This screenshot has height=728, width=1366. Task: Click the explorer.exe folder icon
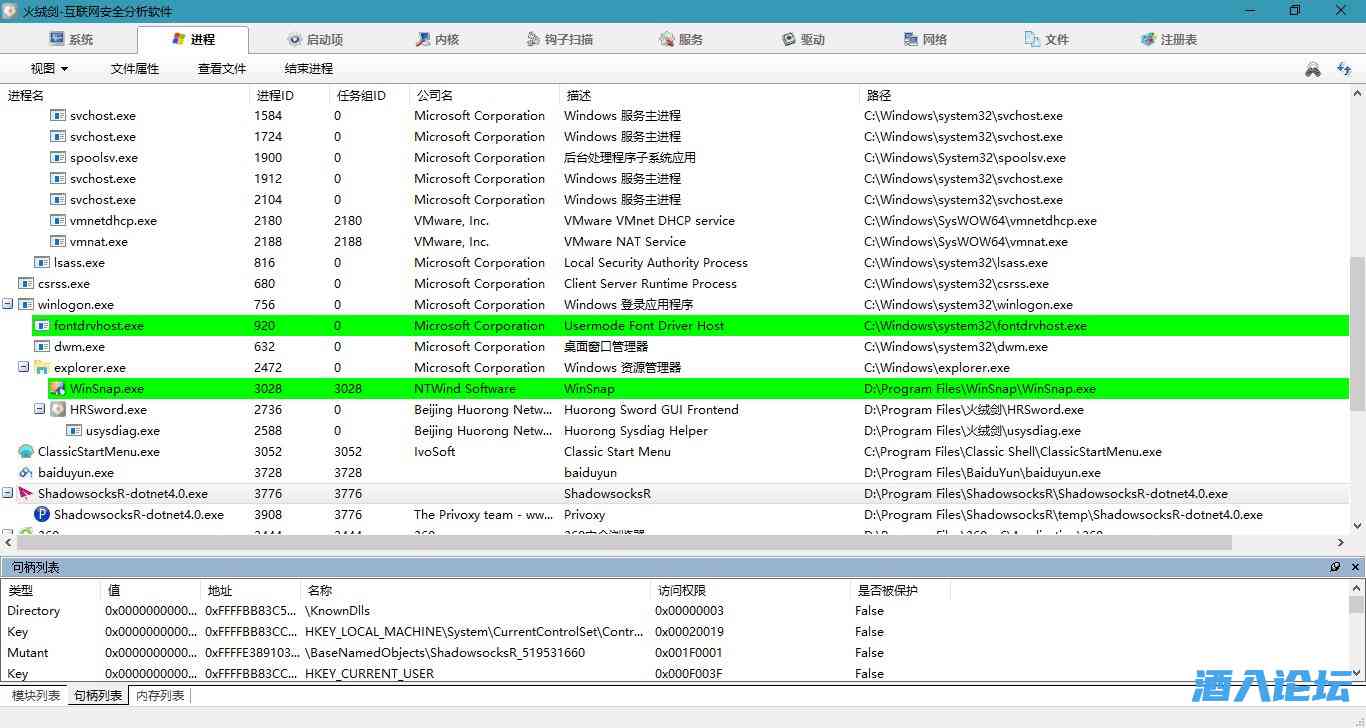coord(42,368)
